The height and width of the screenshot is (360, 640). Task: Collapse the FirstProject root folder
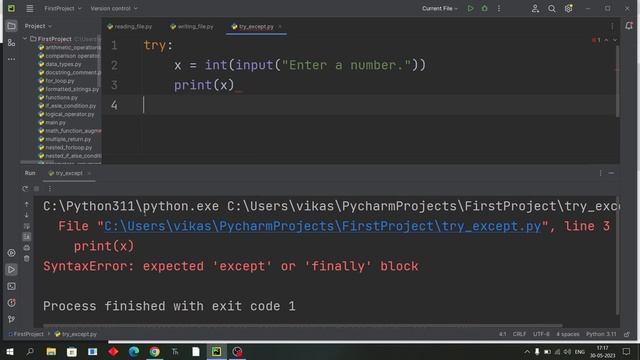[25, 39]
